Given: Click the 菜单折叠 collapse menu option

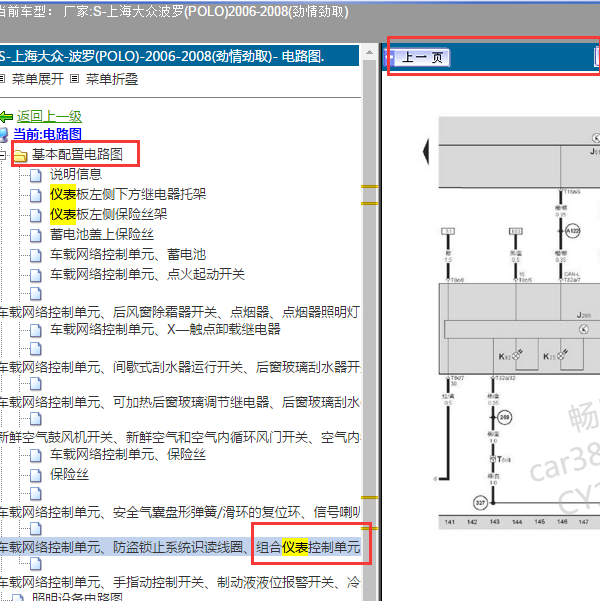Looking at the screenshot, I should coord(112,79).
